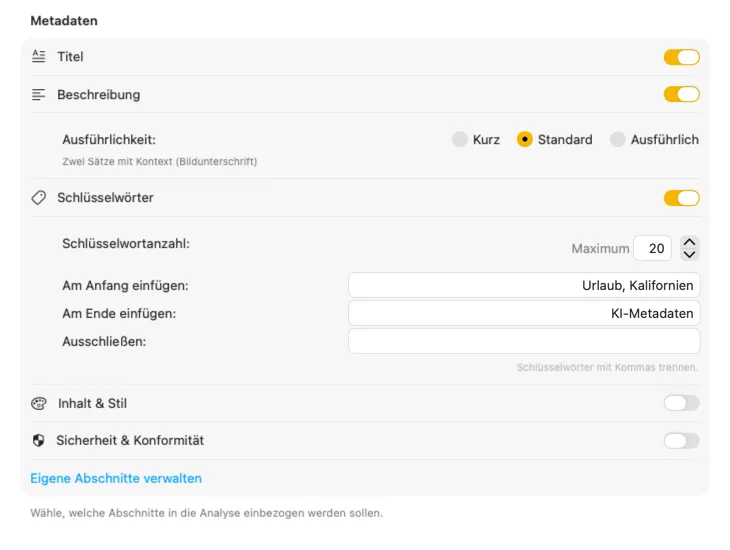Disable the Schlüsselwörter toggle
Image resolution: width=730 pixels, height=550 pixels.
pos(681,198)
